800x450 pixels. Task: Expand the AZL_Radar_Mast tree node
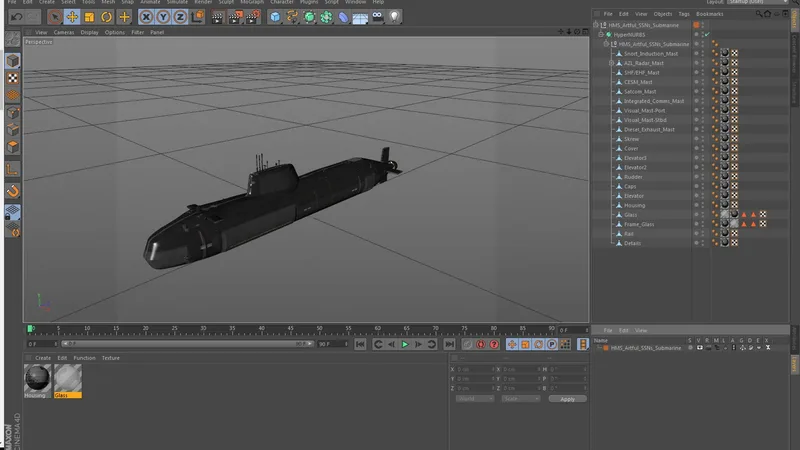coord(611,63)
